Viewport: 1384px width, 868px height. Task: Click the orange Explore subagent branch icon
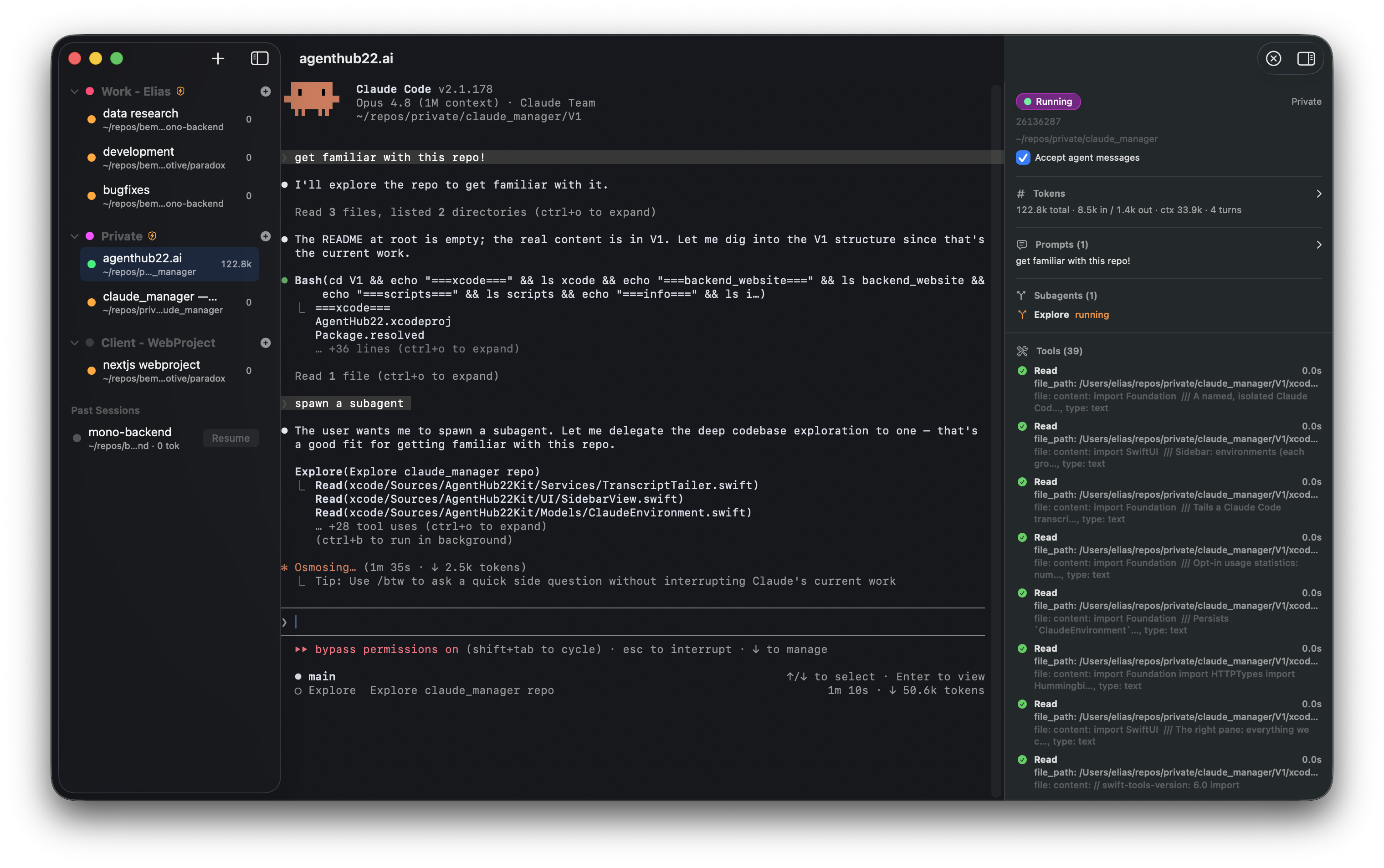pos(1022,315)
